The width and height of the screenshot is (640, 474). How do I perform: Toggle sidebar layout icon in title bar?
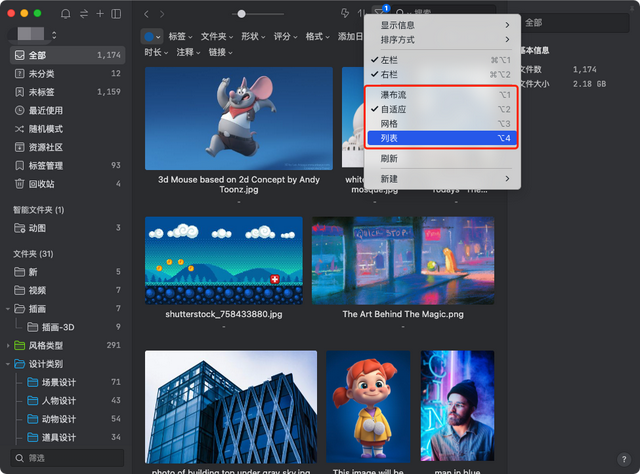coord(116,14)
